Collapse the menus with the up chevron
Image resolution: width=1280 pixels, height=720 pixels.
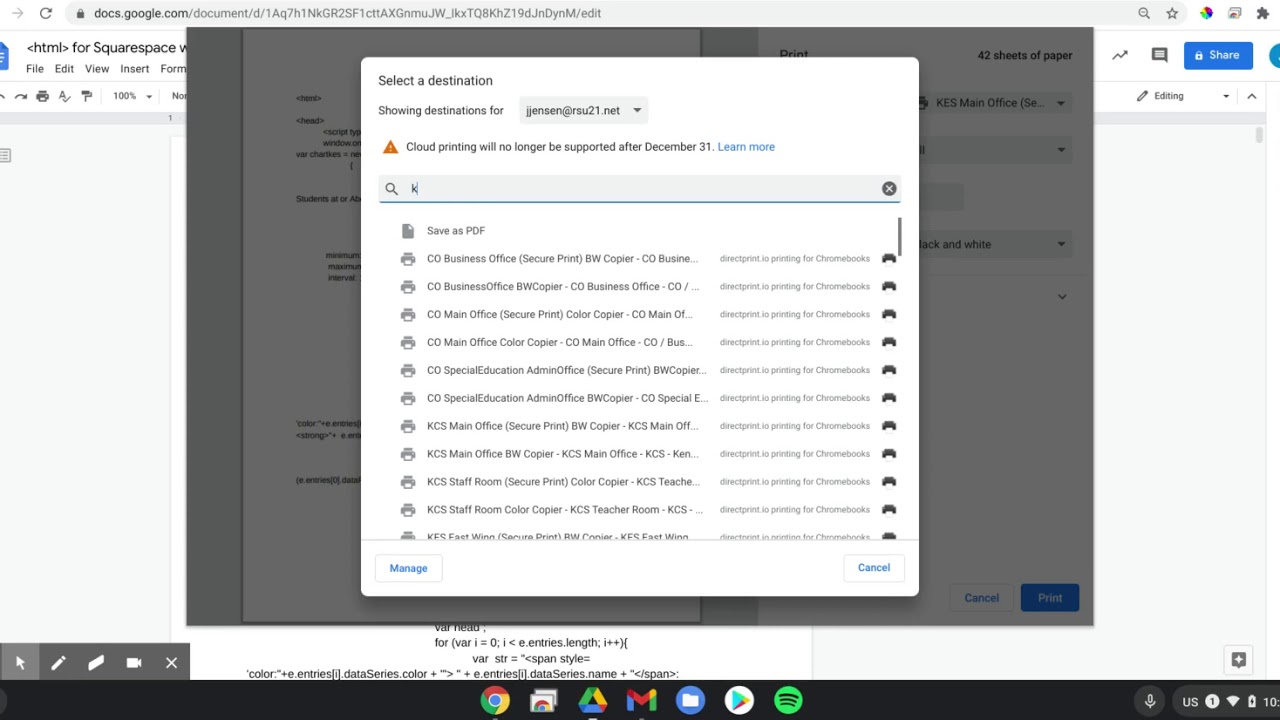click(x=1251, y=96)
